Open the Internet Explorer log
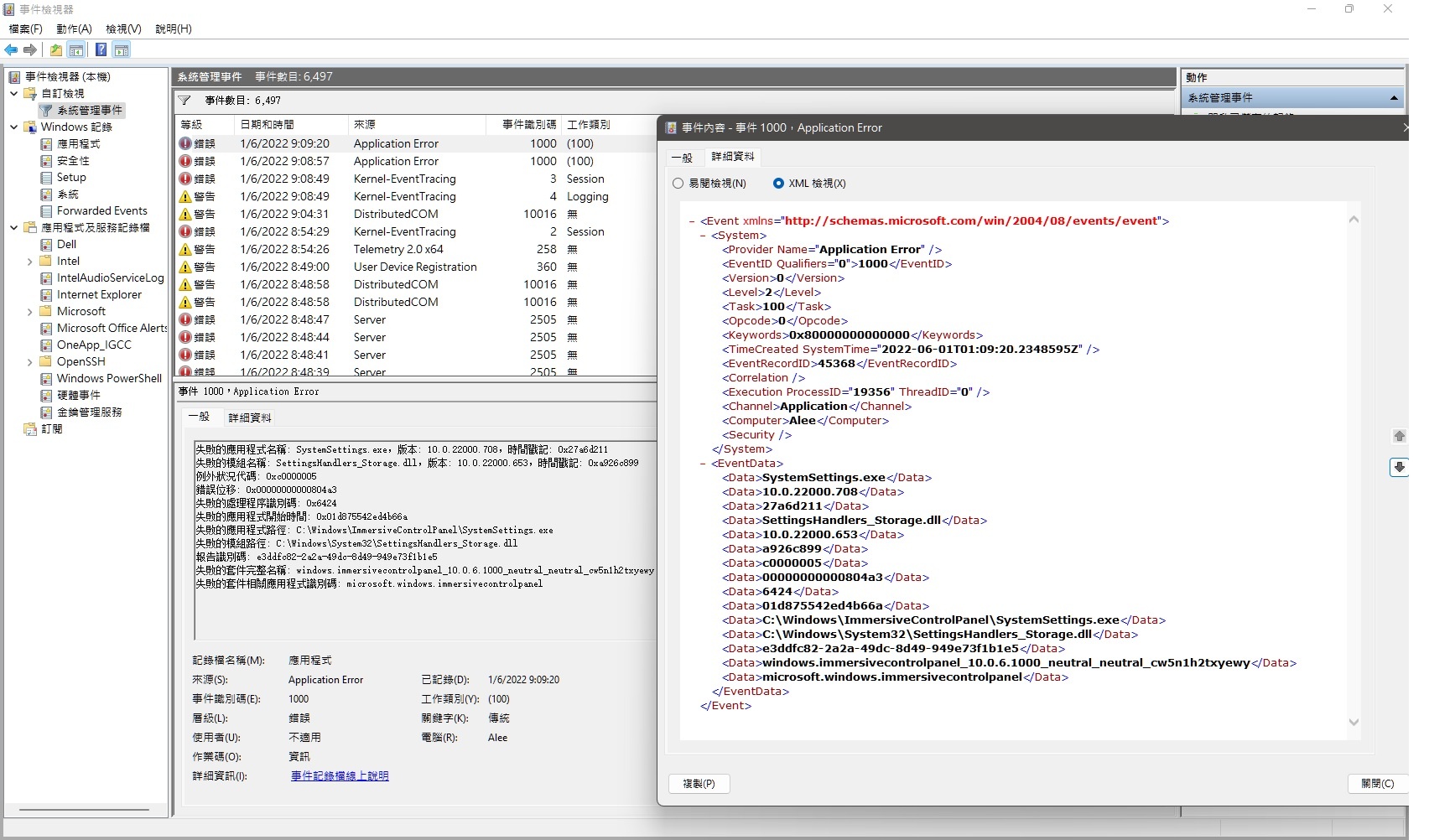1429x840 pixels. click(x=99, y=295)
